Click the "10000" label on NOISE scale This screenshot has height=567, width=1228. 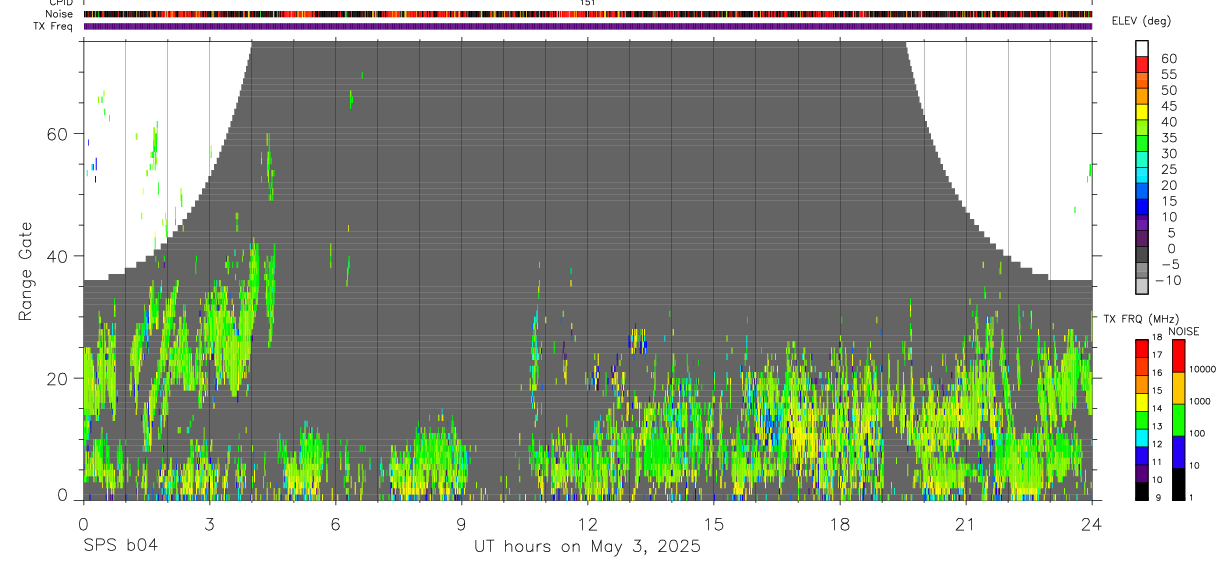tap(1203, 369)
